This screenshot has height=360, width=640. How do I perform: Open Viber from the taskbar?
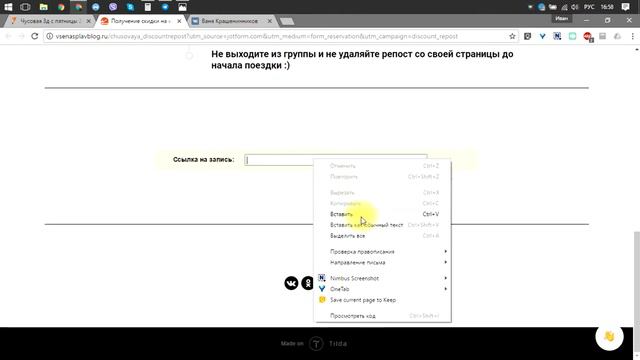click(x=113, y=7)
